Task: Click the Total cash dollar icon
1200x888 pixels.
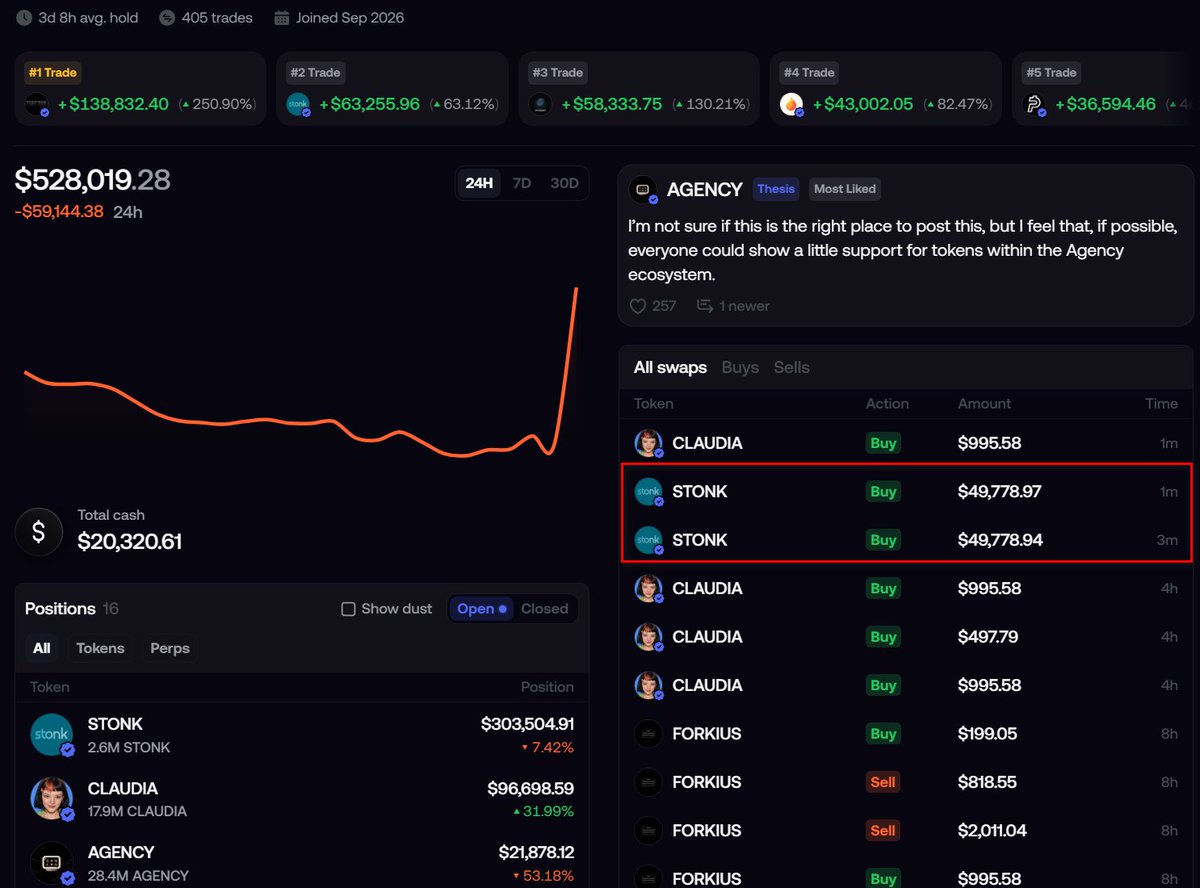Action: [39, 533]
